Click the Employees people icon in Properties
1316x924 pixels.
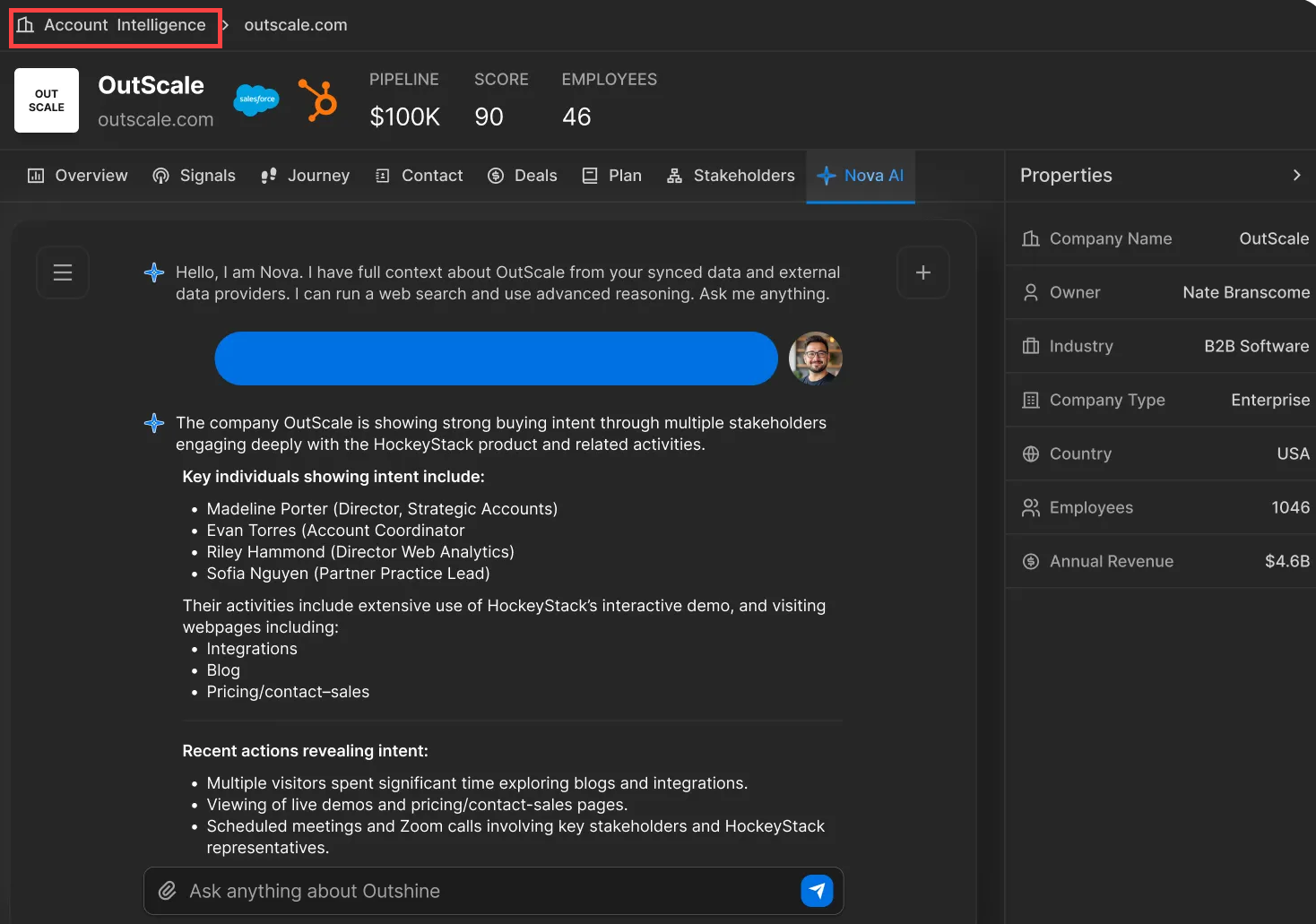[x=1031, y=507]
